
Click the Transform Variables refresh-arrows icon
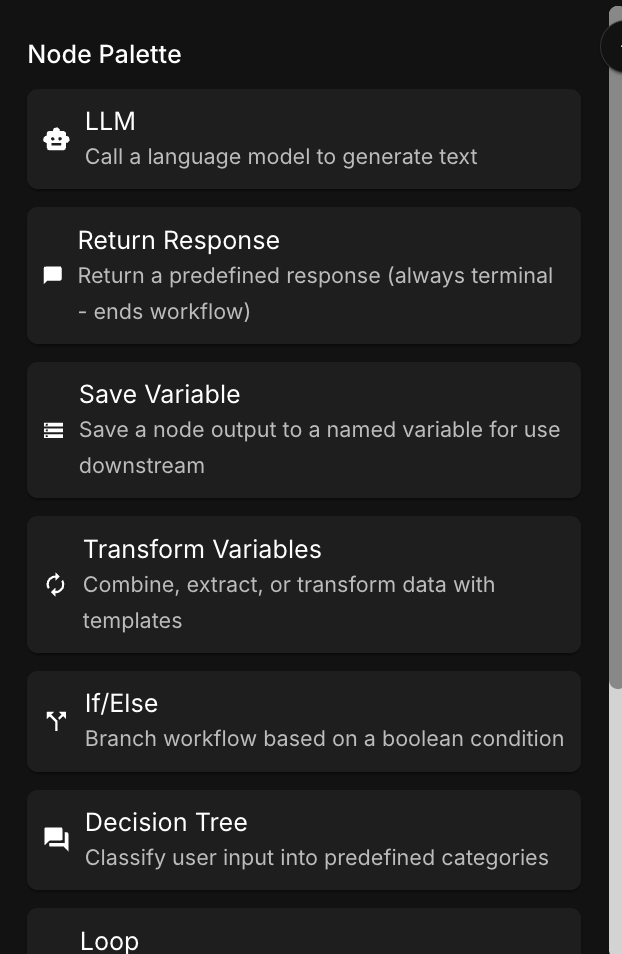(x=56, y=585)
